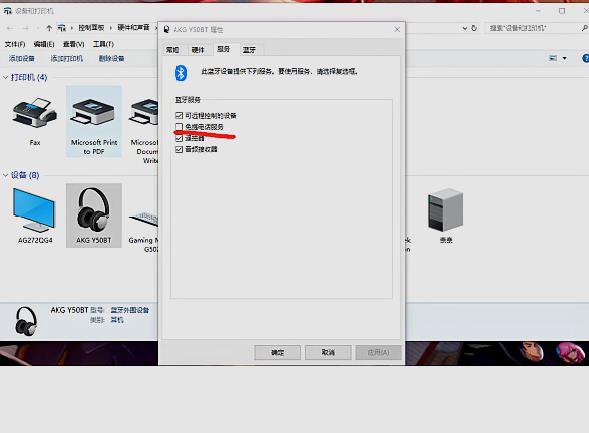Screen dimensions: 589x433
Task: Toggle the 可远程控制的设备 checkbox
Action: [179, 115]
